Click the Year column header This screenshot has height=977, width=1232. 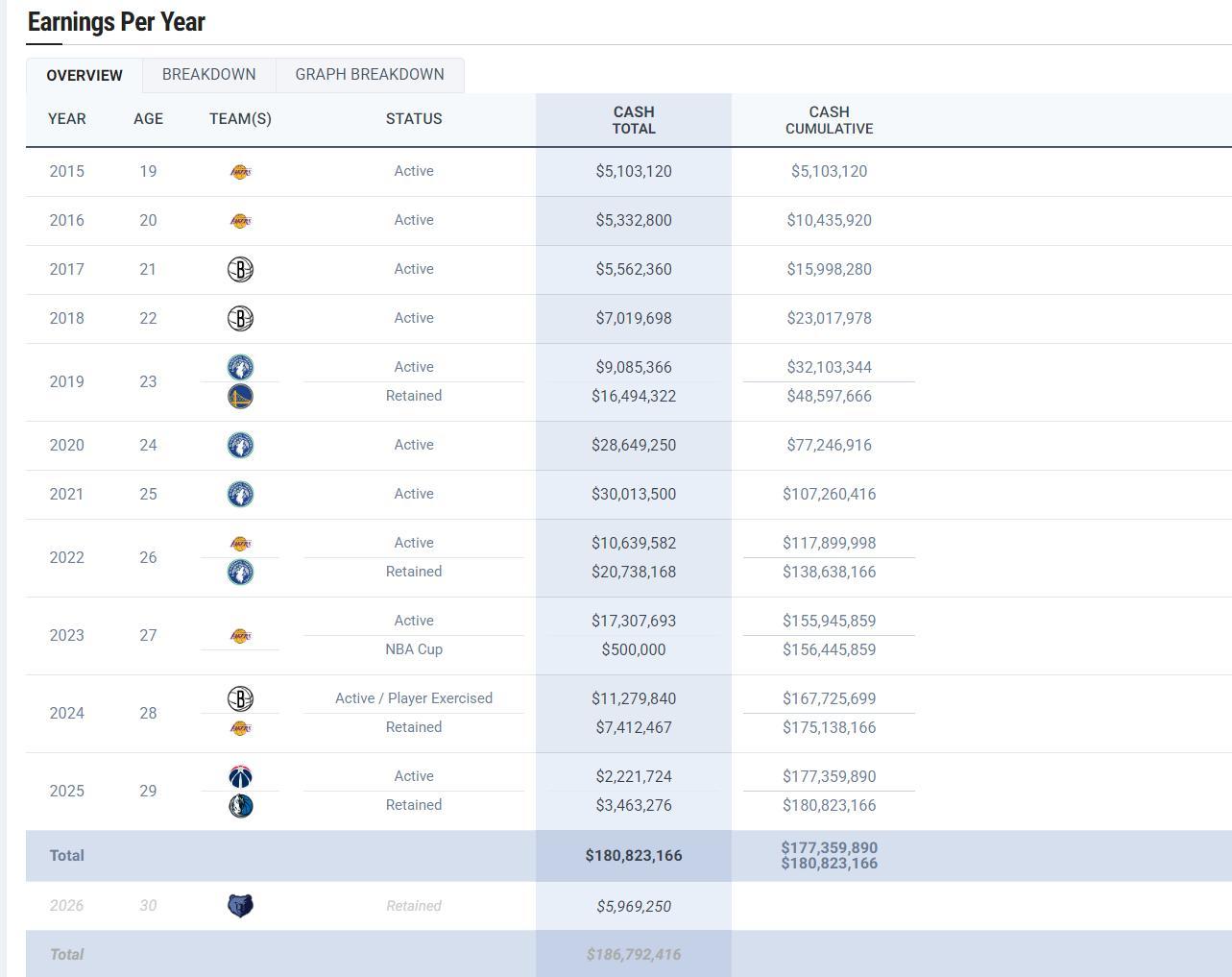click(67, 119)
